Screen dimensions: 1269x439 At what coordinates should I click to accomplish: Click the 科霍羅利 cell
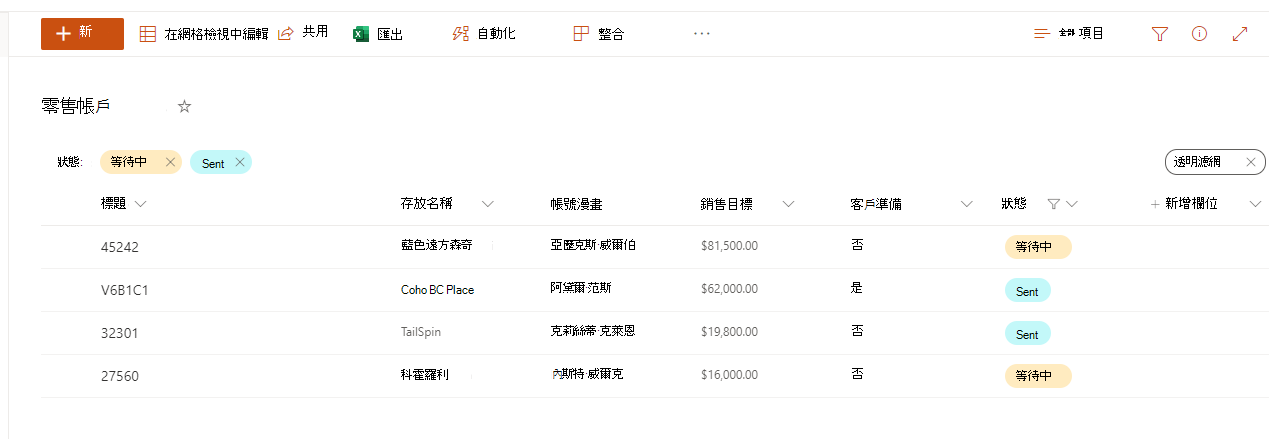click(x=425, y=375)
